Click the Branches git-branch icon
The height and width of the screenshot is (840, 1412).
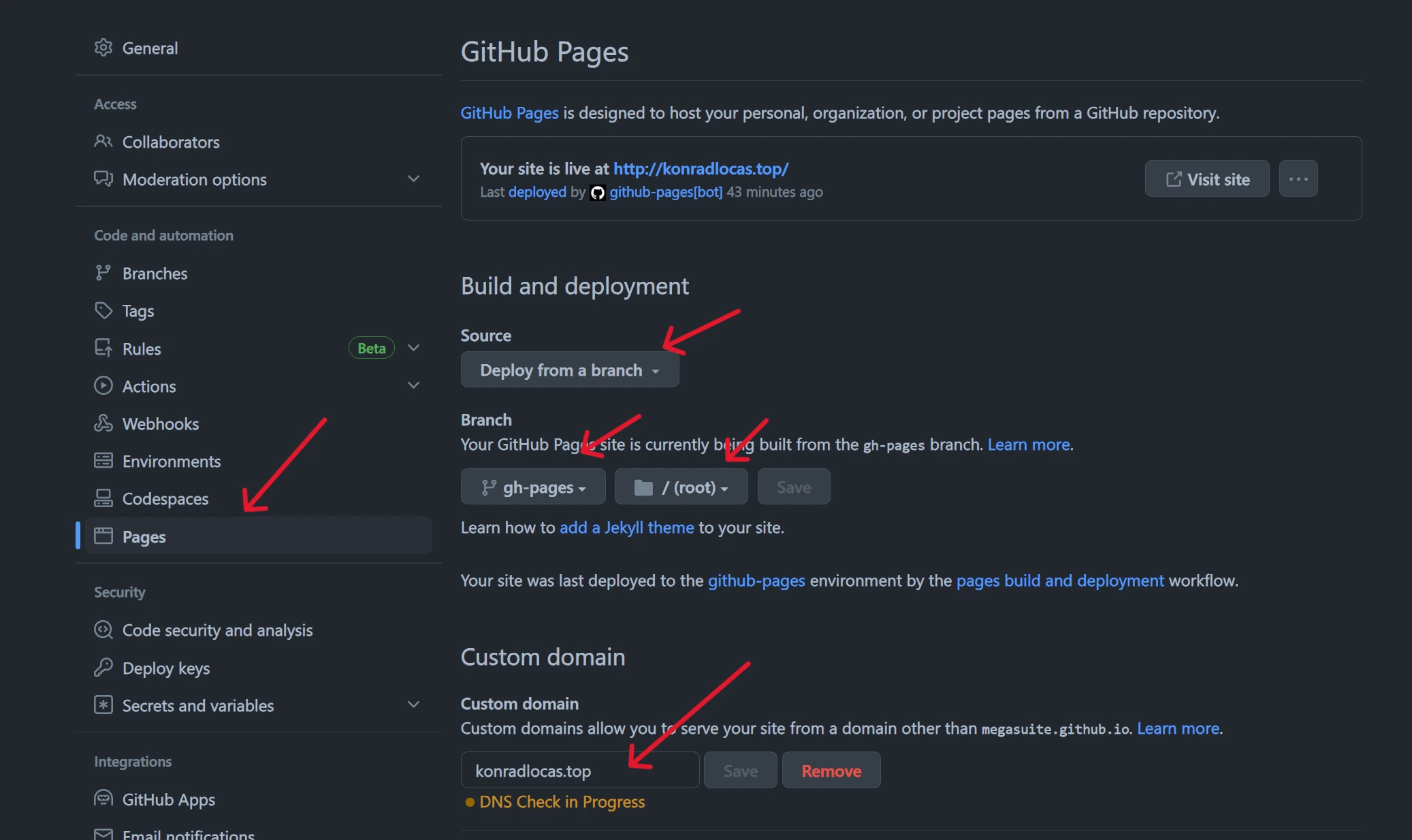[103, 273]
